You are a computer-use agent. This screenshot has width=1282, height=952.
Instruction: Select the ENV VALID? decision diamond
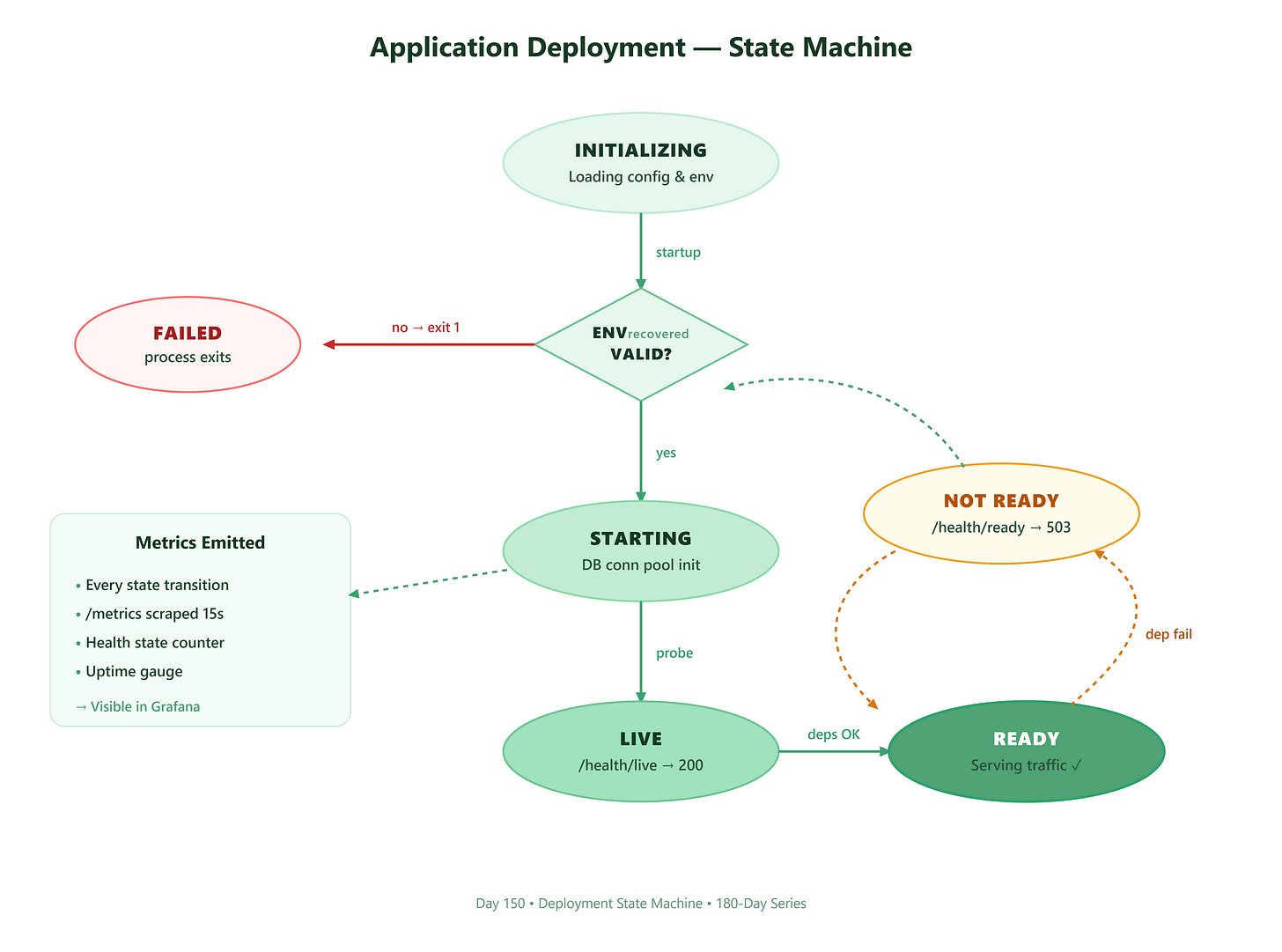(x=641, y=344)
